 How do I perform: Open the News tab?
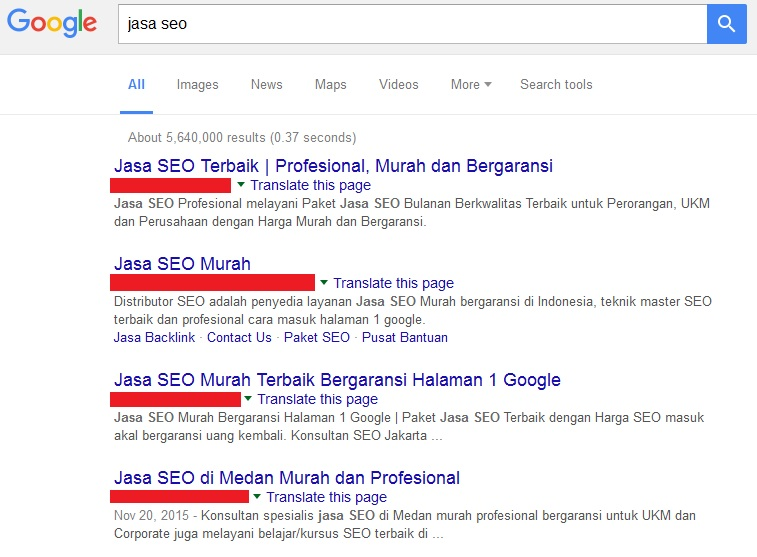point(266,84)
